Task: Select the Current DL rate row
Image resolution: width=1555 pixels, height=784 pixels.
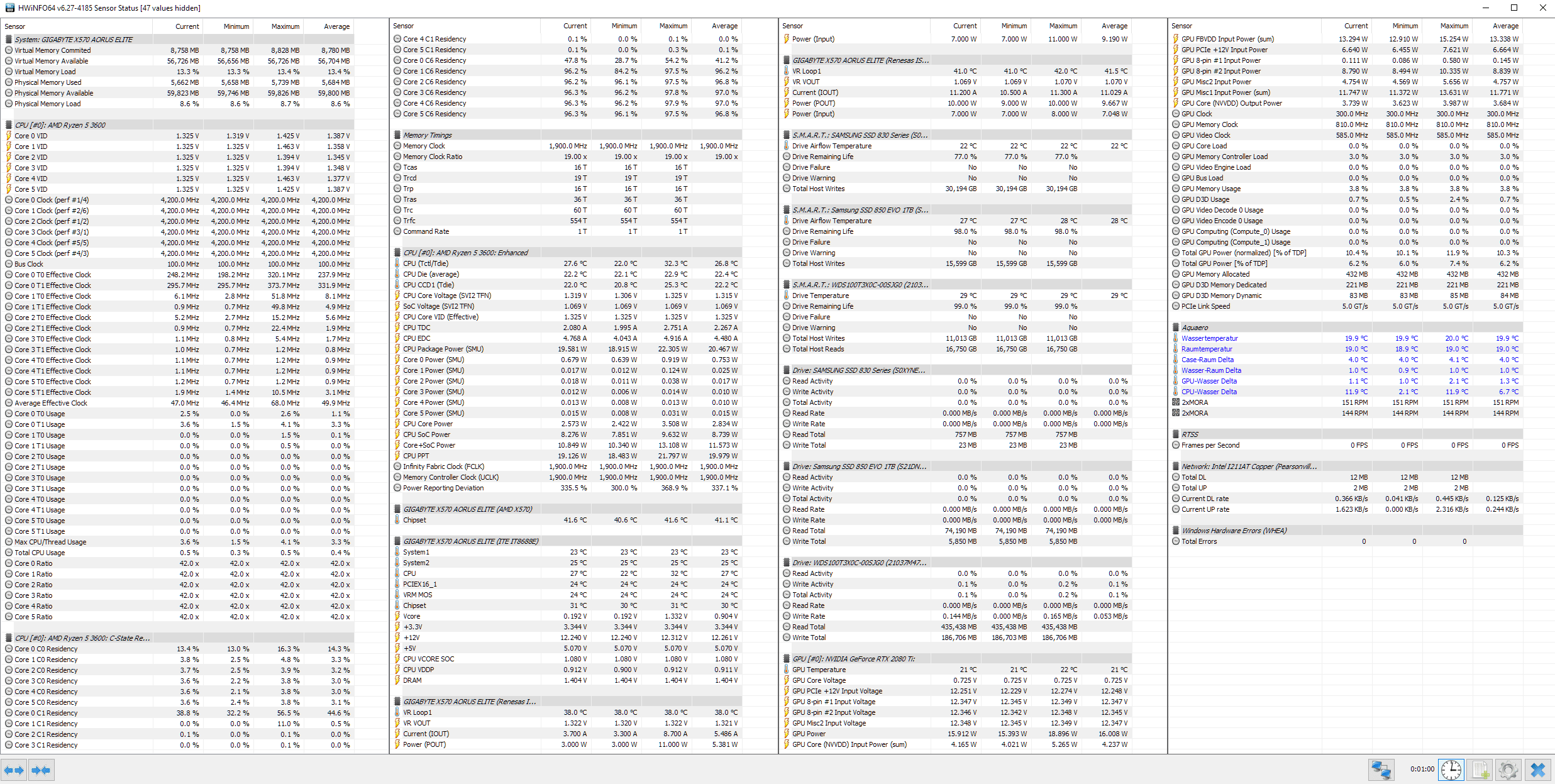Action: tap(1346, 499)
